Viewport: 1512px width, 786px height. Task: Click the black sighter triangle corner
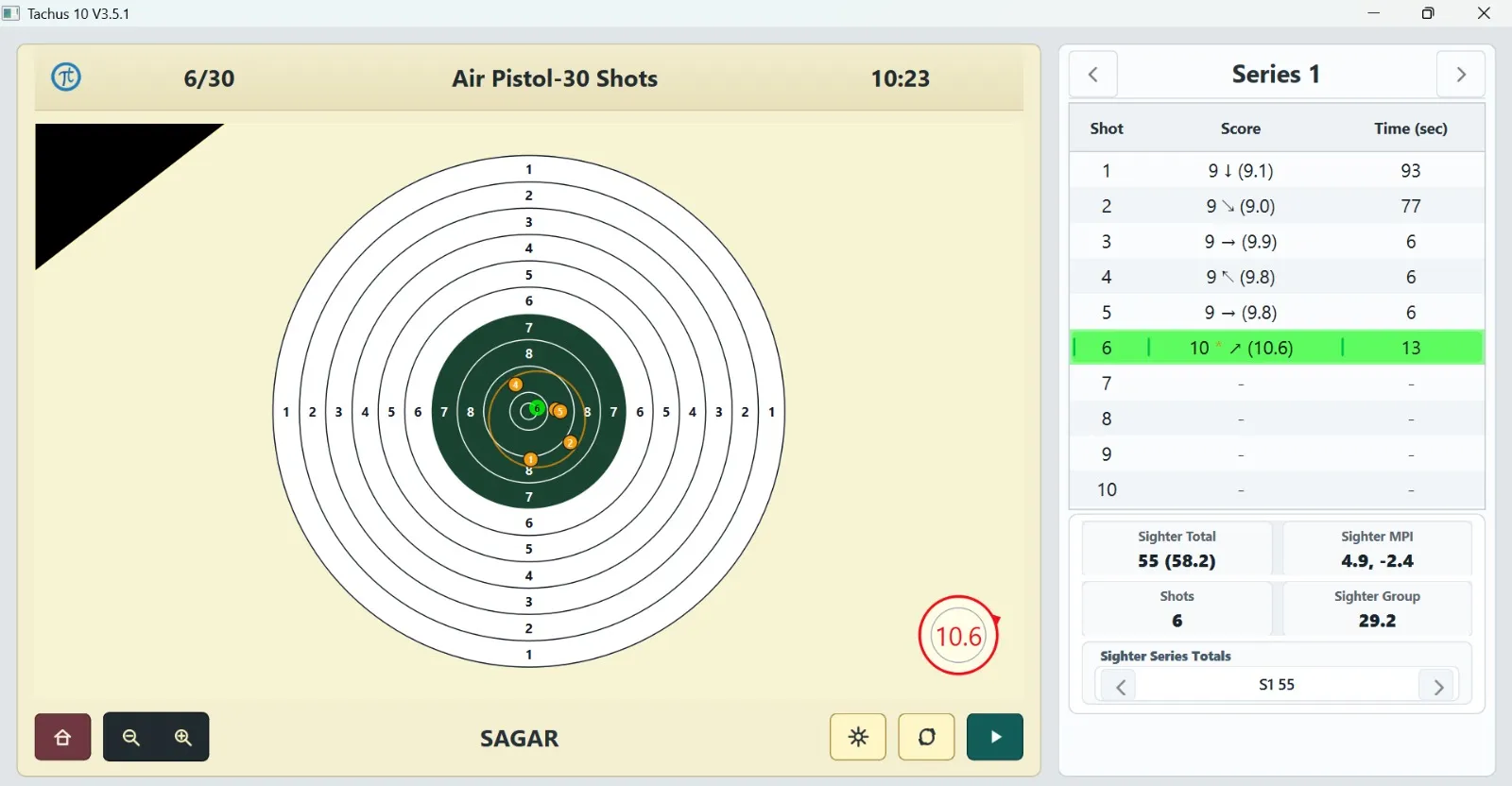click(x=99, y=172)
